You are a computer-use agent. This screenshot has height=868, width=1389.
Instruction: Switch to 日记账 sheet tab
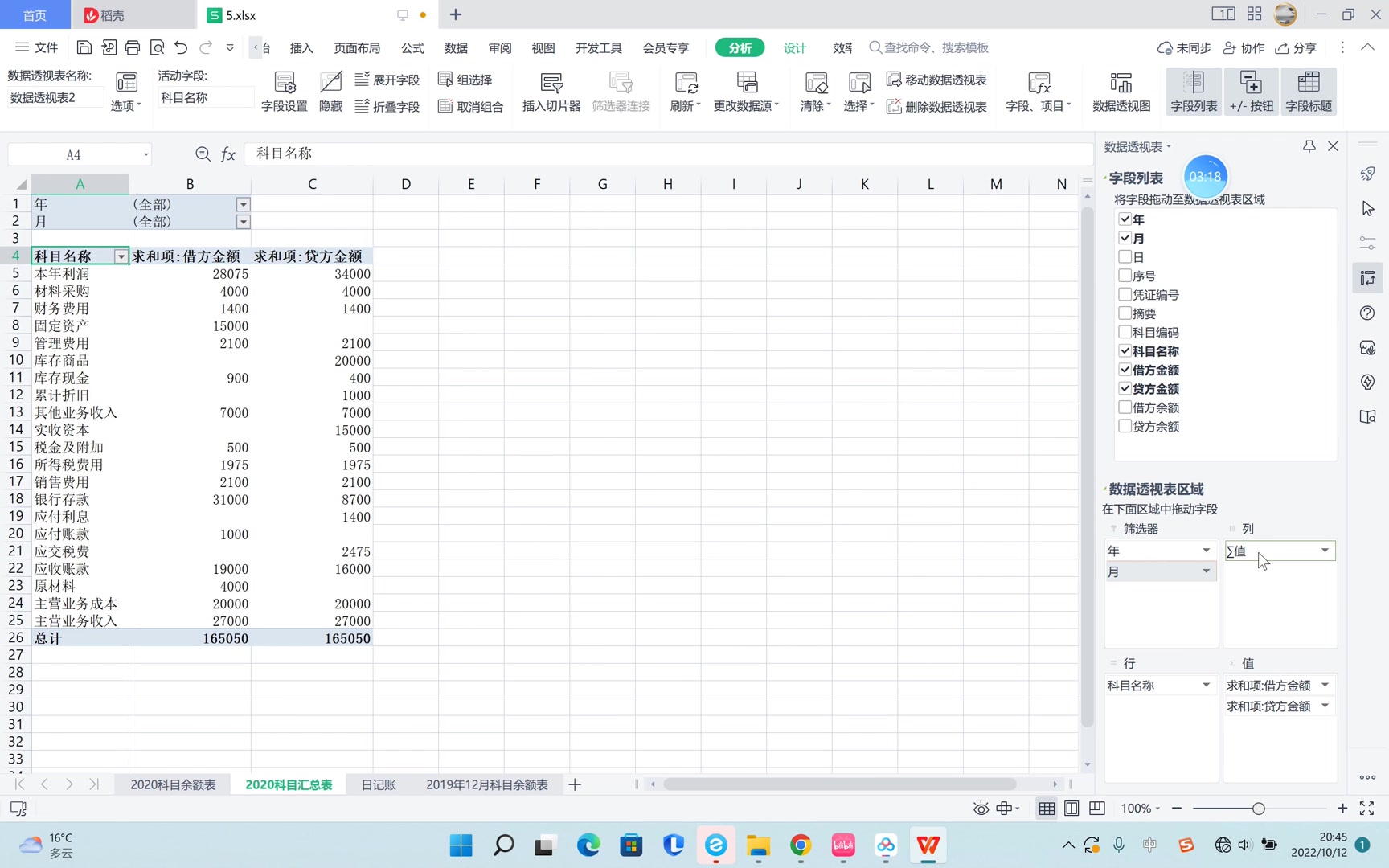pyautogui.click(x=379, y=784)
